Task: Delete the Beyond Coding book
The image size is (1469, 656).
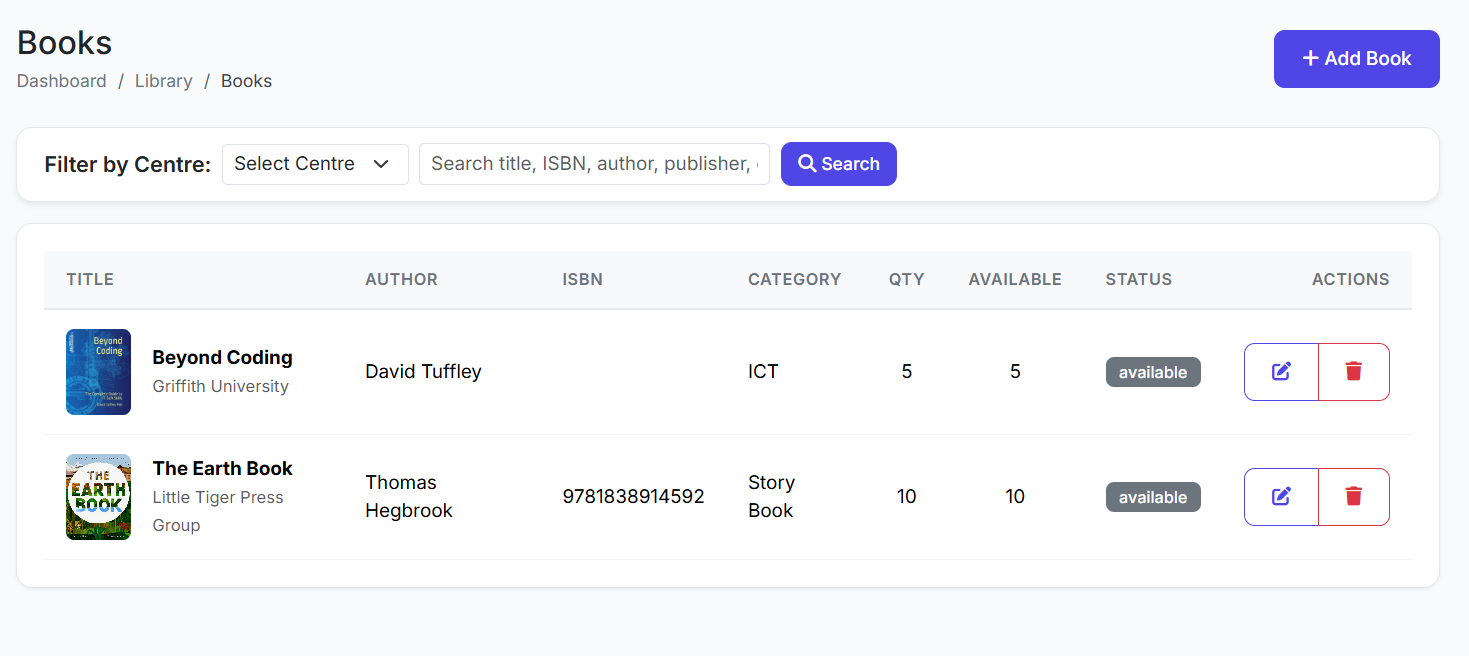Action: click(x=1354, y=372)
